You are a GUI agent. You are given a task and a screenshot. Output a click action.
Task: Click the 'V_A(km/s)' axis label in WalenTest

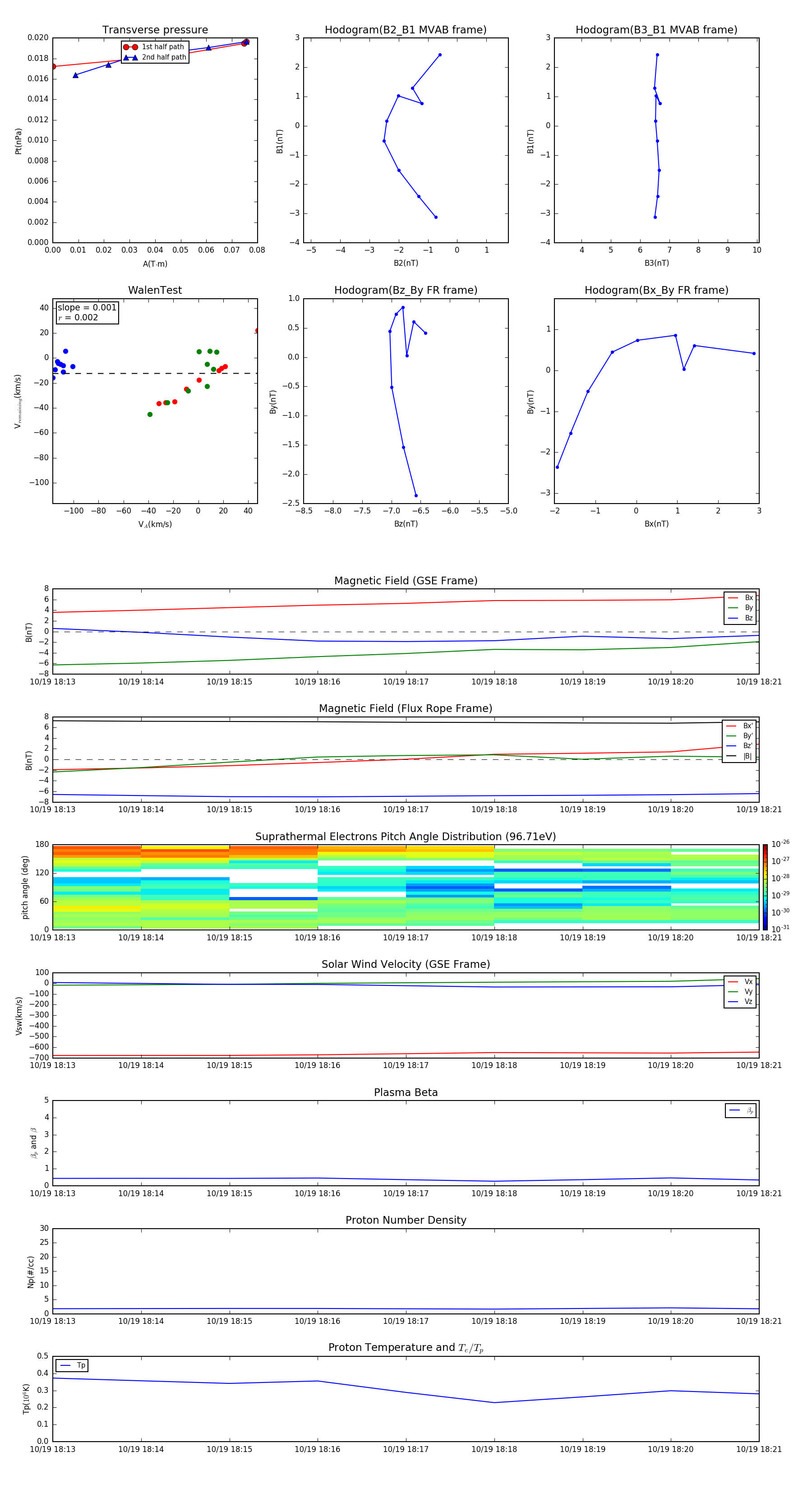[x=155, y=524]
